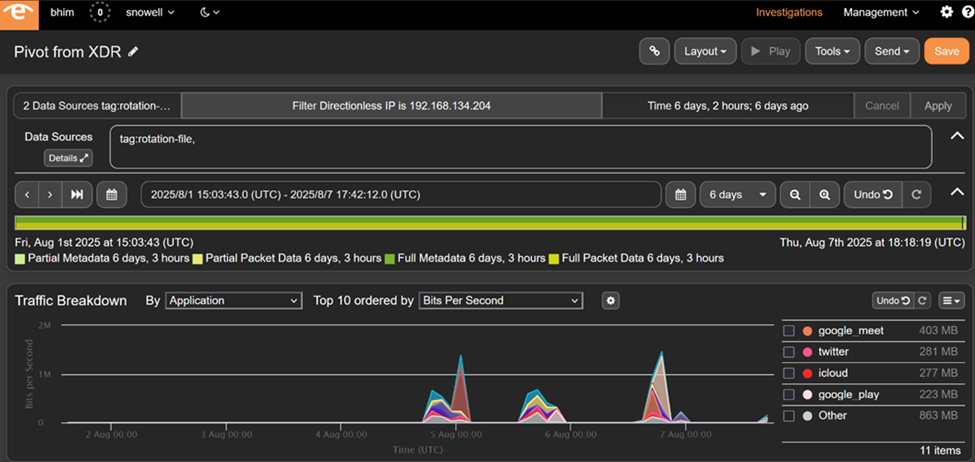Click the green data availability timeline bar
Image resolution: width=975 pixels, height=462 pixels.
pos(488,223)
